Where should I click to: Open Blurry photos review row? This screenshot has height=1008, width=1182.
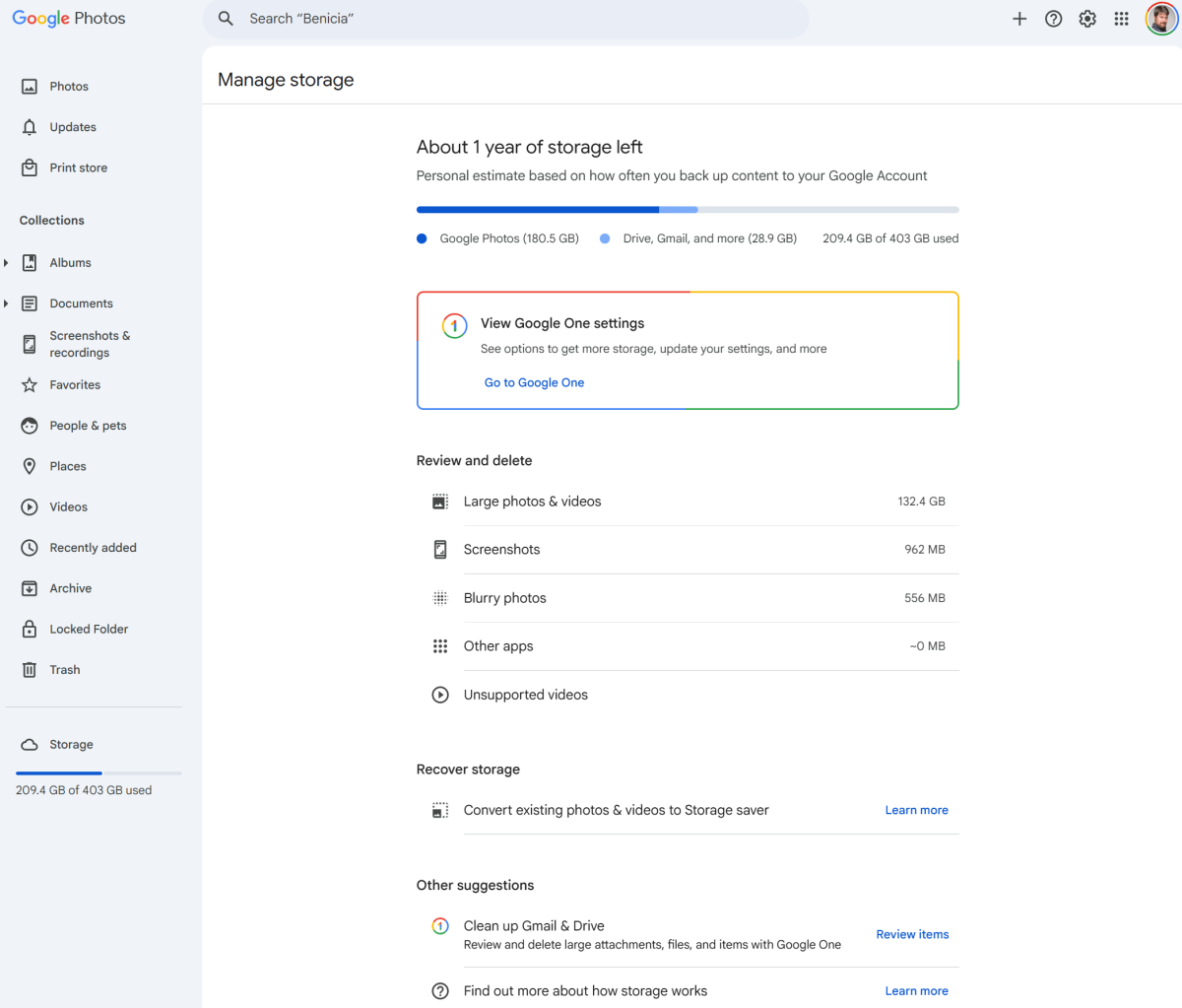(x=688, y=598)
